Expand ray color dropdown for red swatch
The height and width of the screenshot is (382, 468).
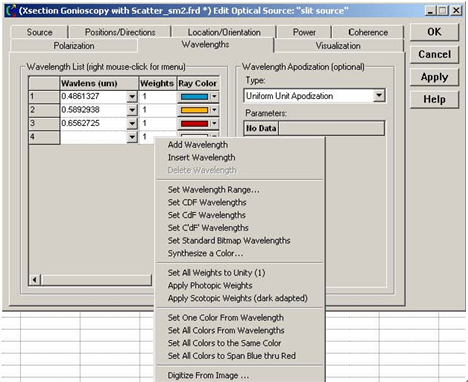click(214, 123)
